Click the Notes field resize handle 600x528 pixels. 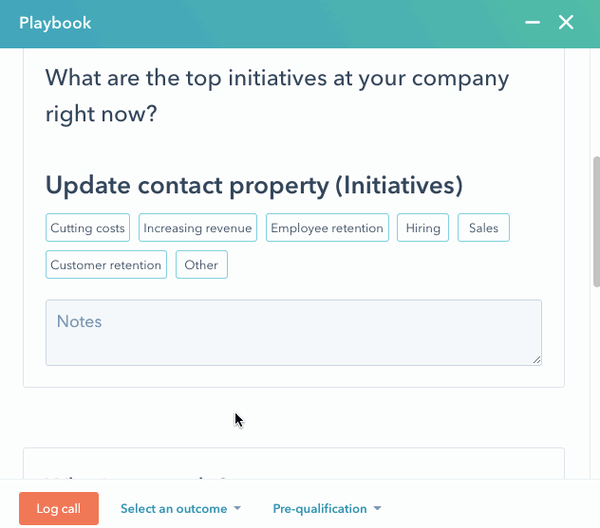click(x=536, y=359)
